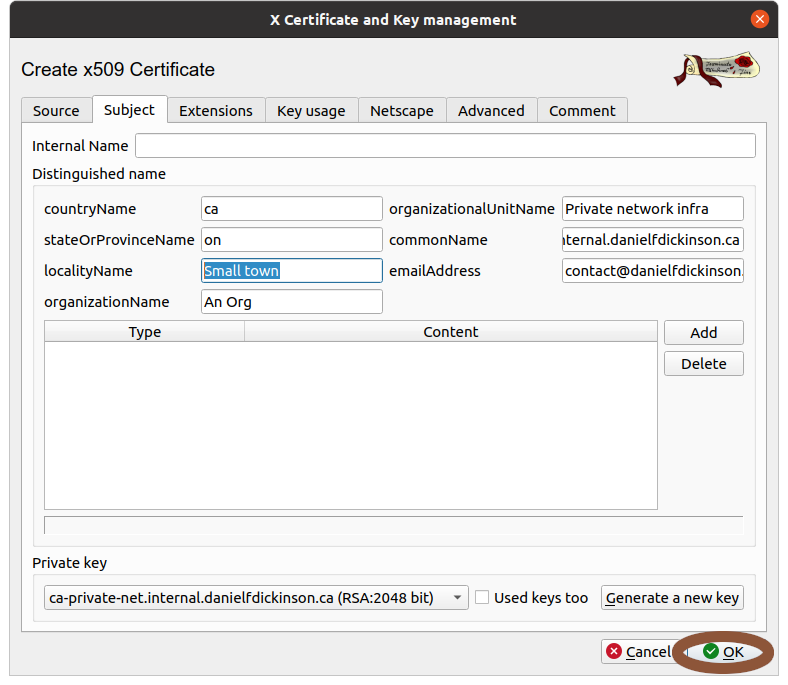Switch to the Advanced tab
Viewport: 788px width, 685px height.
(491, 111)
